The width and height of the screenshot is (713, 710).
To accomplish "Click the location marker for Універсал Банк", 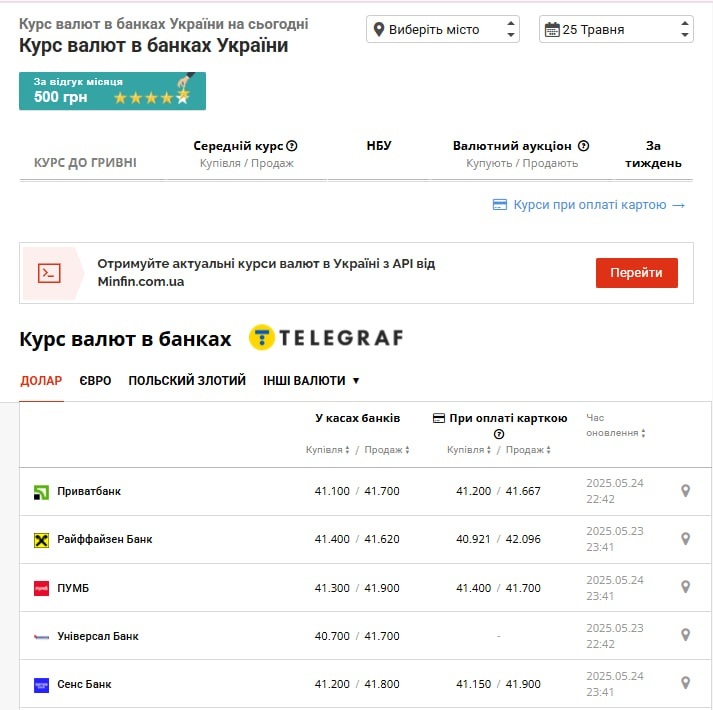I will (x=685, y=635).
